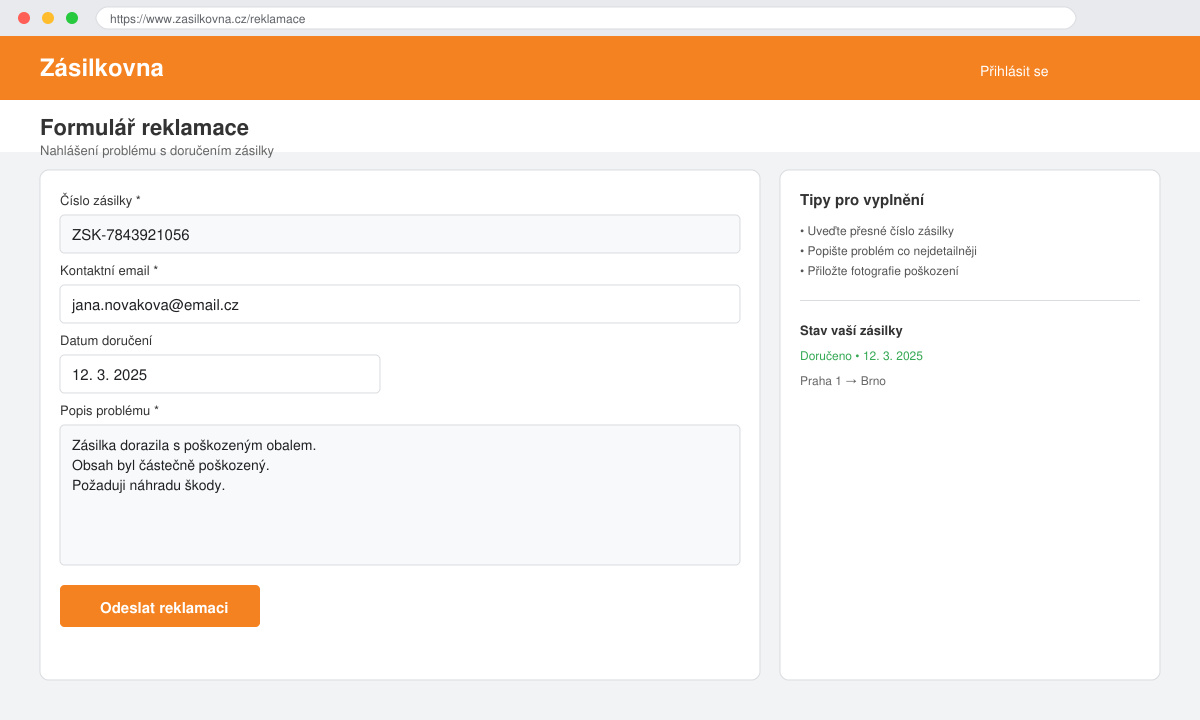
Task: Click tip Přiložte fotografie poškození
Action: click(879, 271)
